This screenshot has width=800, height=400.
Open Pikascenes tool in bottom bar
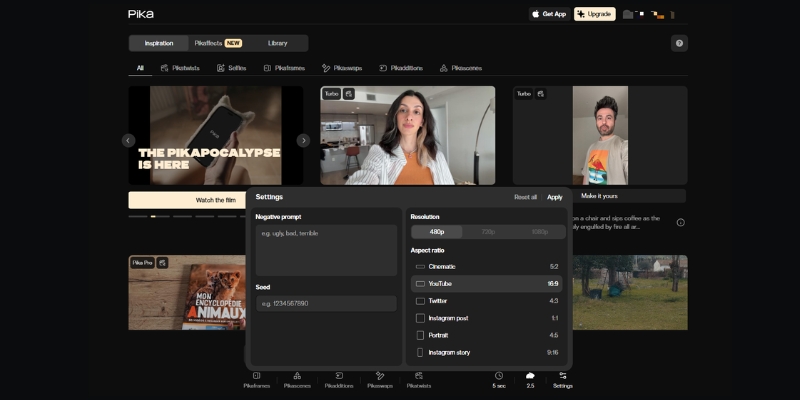[297, 380]
